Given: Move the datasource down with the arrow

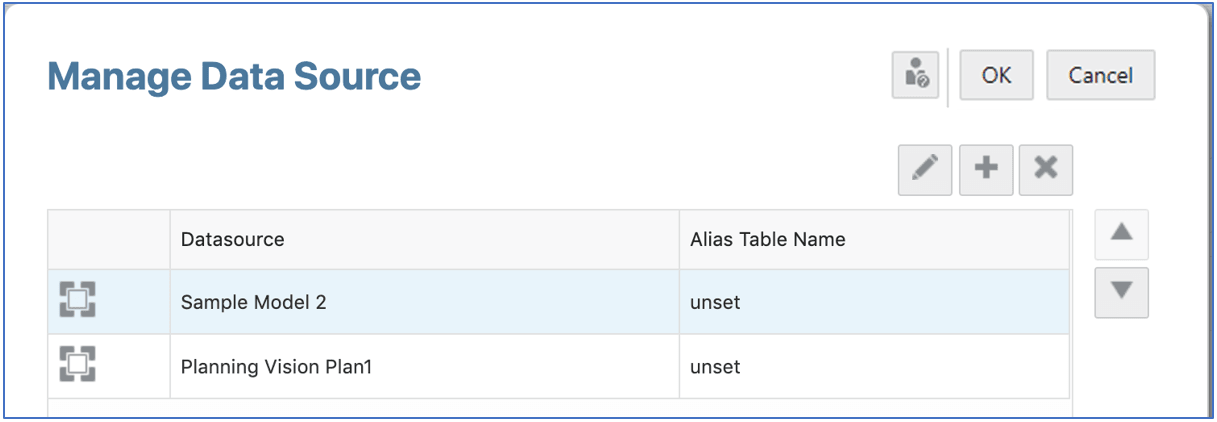Looking at the screenshot, I should click(1121, 292).
